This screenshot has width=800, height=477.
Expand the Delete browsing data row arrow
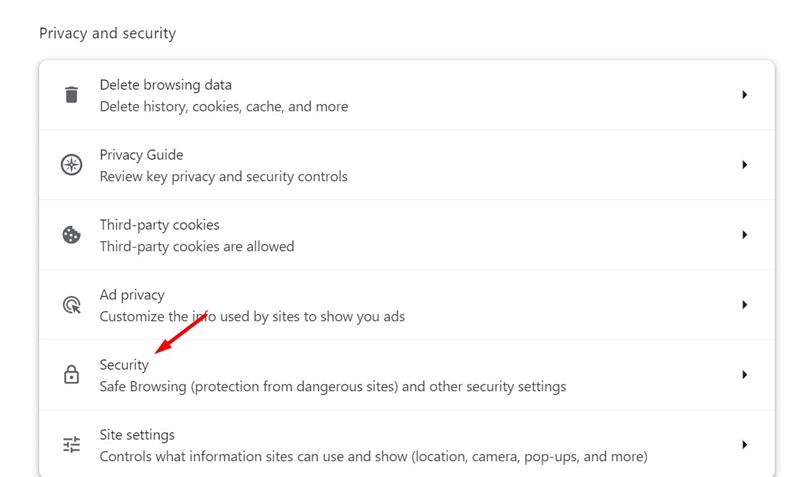coord(744,95)
